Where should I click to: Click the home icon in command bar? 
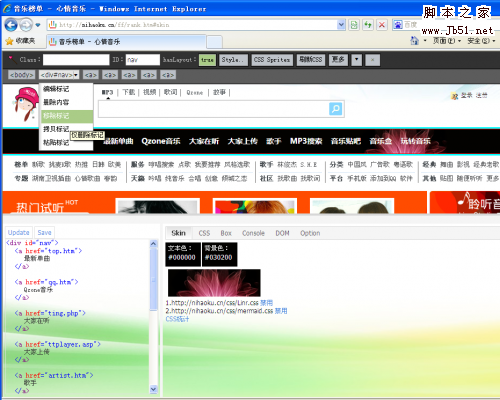coord(414,41)
